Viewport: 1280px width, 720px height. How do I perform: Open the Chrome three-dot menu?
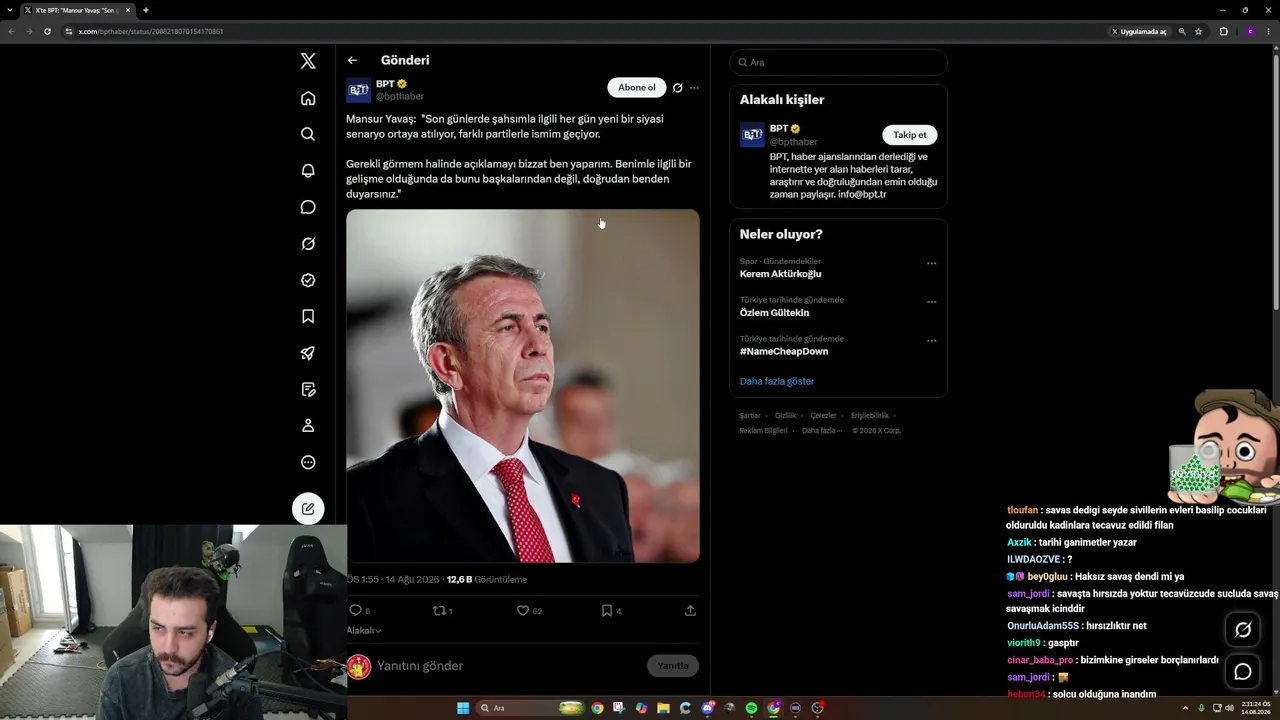point(1268,31)
